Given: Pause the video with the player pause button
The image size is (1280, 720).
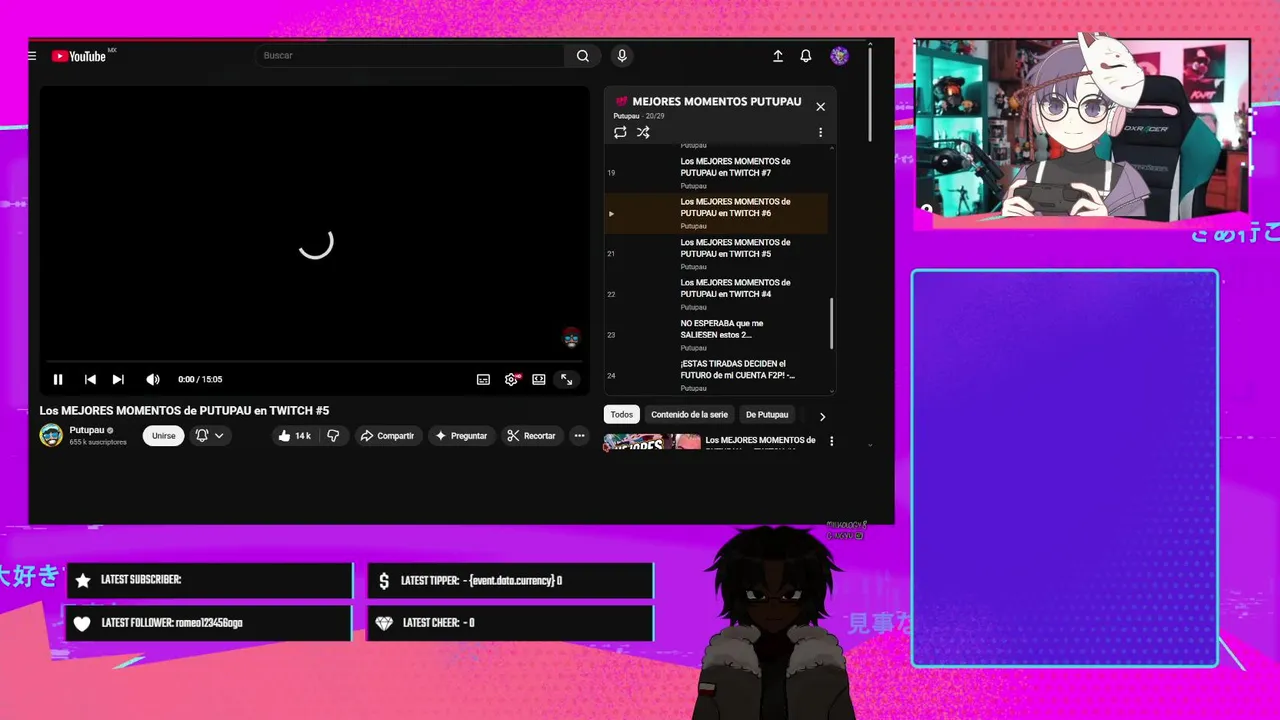Looking at the screenshot, I should pyautogui.click(x=58, y=379).
